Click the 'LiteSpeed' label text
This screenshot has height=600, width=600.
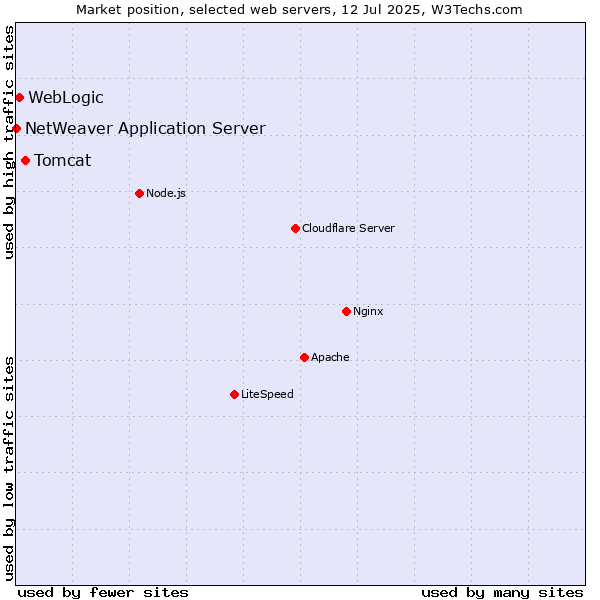tap(267, 395)
